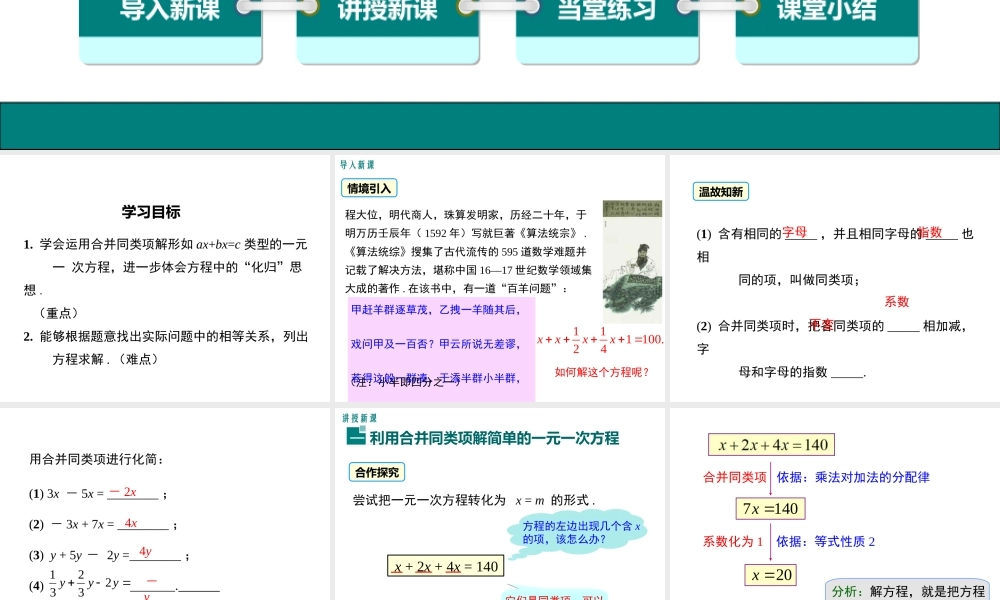Click the red answer 系数 in 温故知新
This screenshot has height=600, width=1000.
(x=897, y=302)
